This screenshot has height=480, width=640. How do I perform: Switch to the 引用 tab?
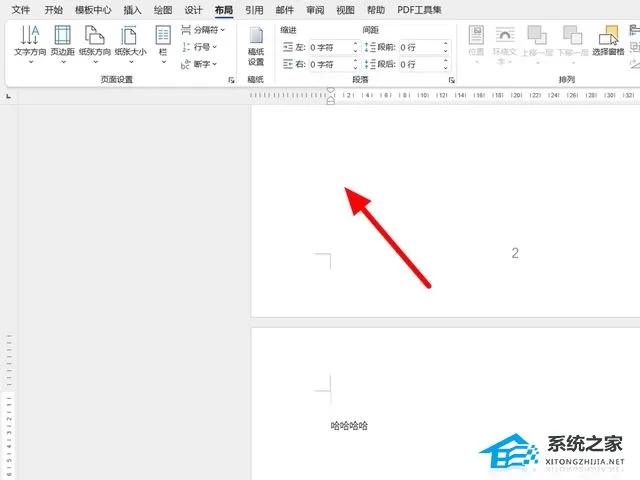[254, 10]
